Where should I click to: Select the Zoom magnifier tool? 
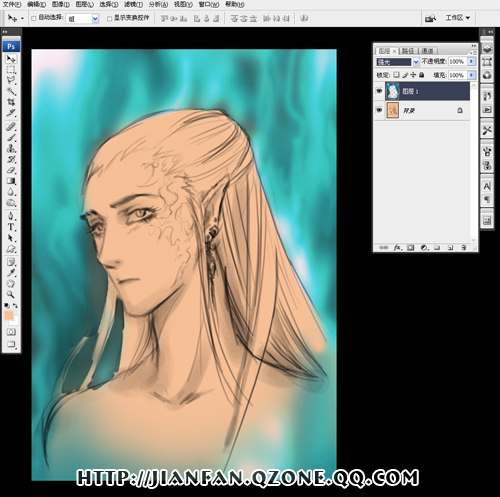(x=11, y=294)
